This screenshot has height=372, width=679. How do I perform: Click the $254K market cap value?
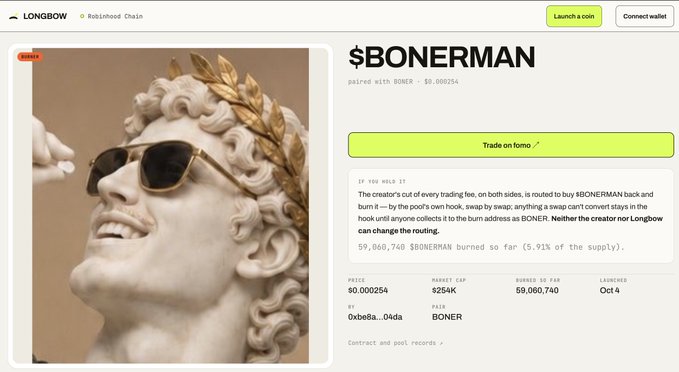(x=444, y=291)
